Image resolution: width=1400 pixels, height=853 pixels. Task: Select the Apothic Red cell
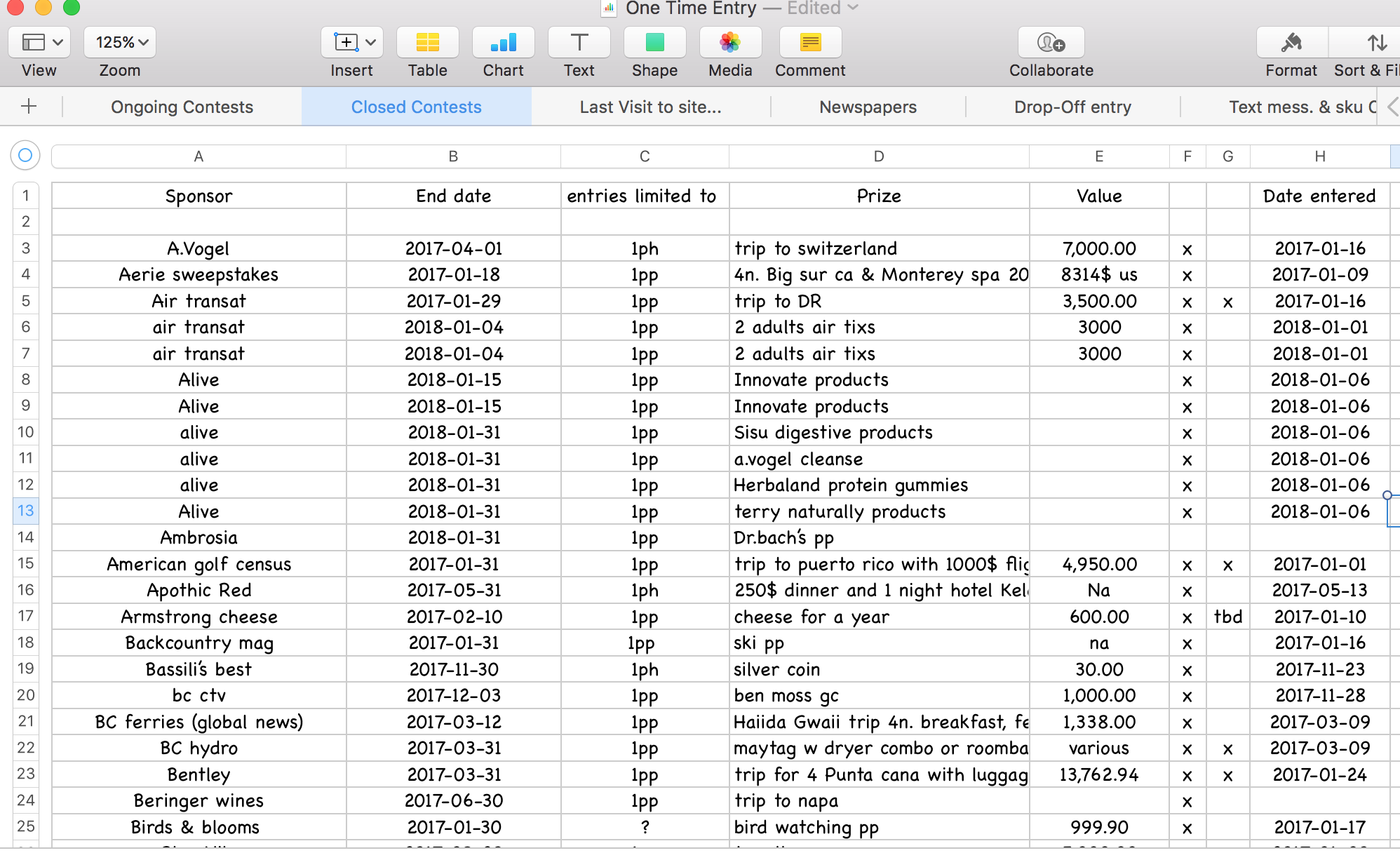pyautogui.click(x=199, y=590)
